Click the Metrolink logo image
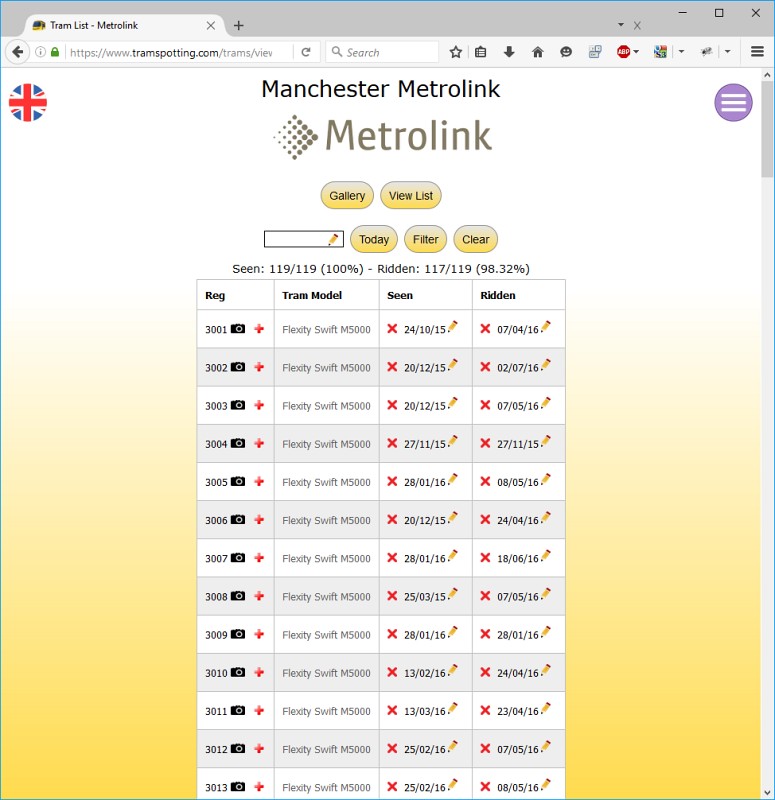The height and width of the screenshot is (800, 775). tap(382, 137)
